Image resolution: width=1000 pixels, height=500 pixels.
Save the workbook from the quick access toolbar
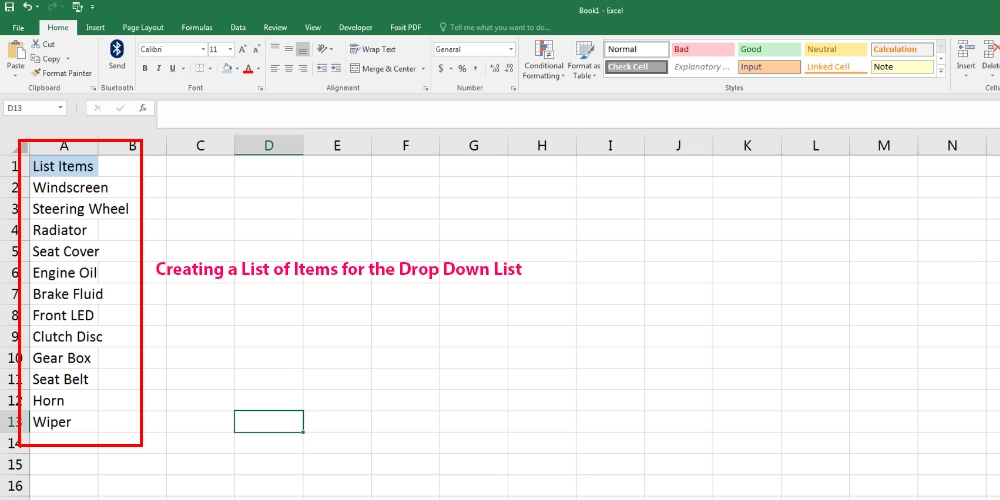pyautogui.click(x=9, y=7)
